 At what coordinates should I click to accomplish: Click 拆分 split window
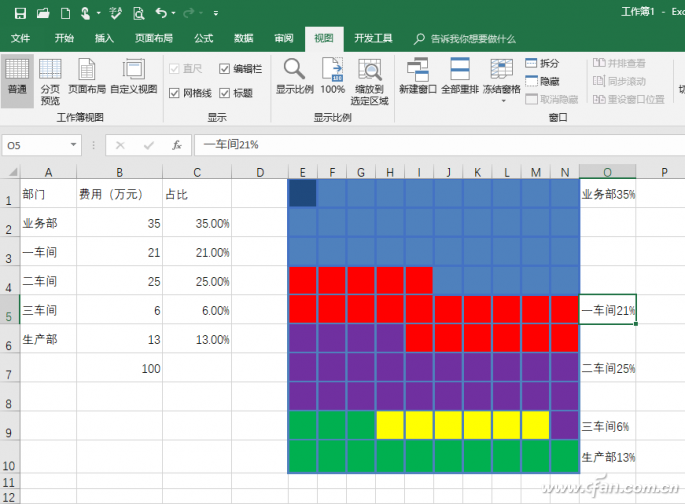tap(542, 63)
